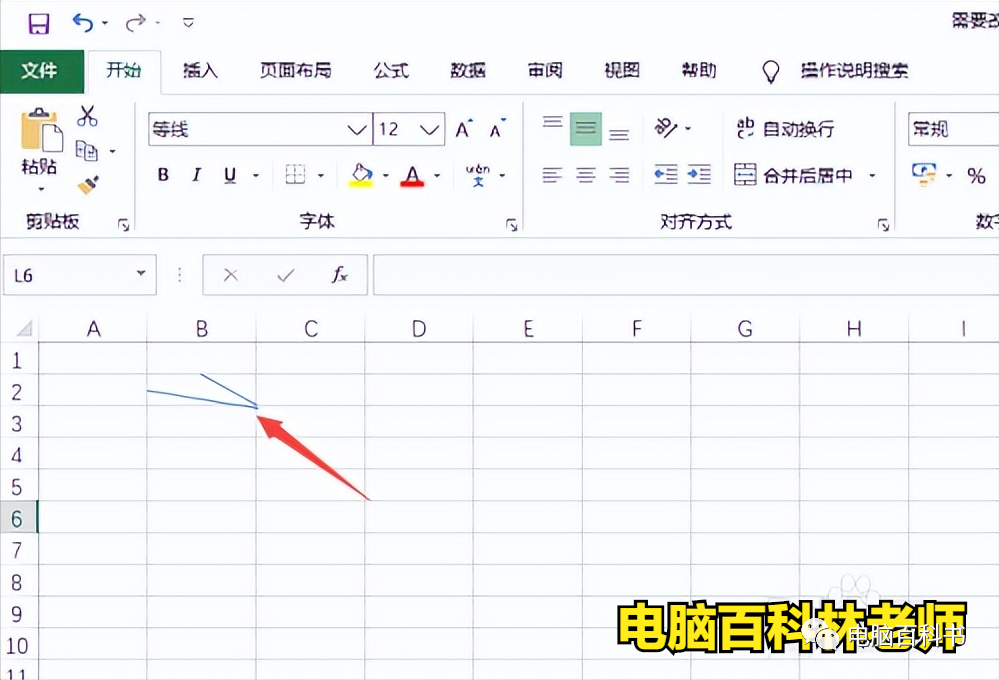999x680 pixels.
Task: Click the formula bar Cancel X icon
Action: pyautogui.click(x=231, y=275)
